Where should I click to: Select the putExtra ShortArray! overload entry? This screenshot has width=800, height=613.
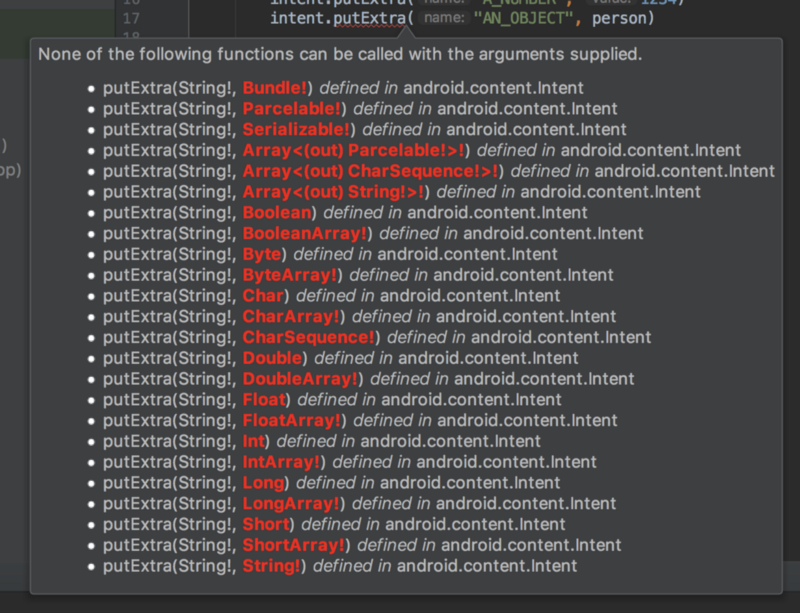coord(362,546)
